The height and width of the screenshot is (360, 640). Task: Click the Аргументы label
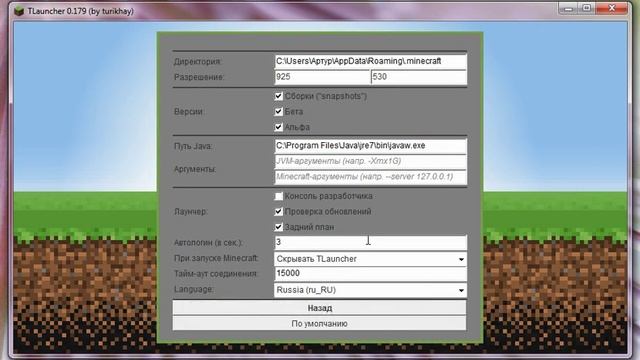[195, 169]
